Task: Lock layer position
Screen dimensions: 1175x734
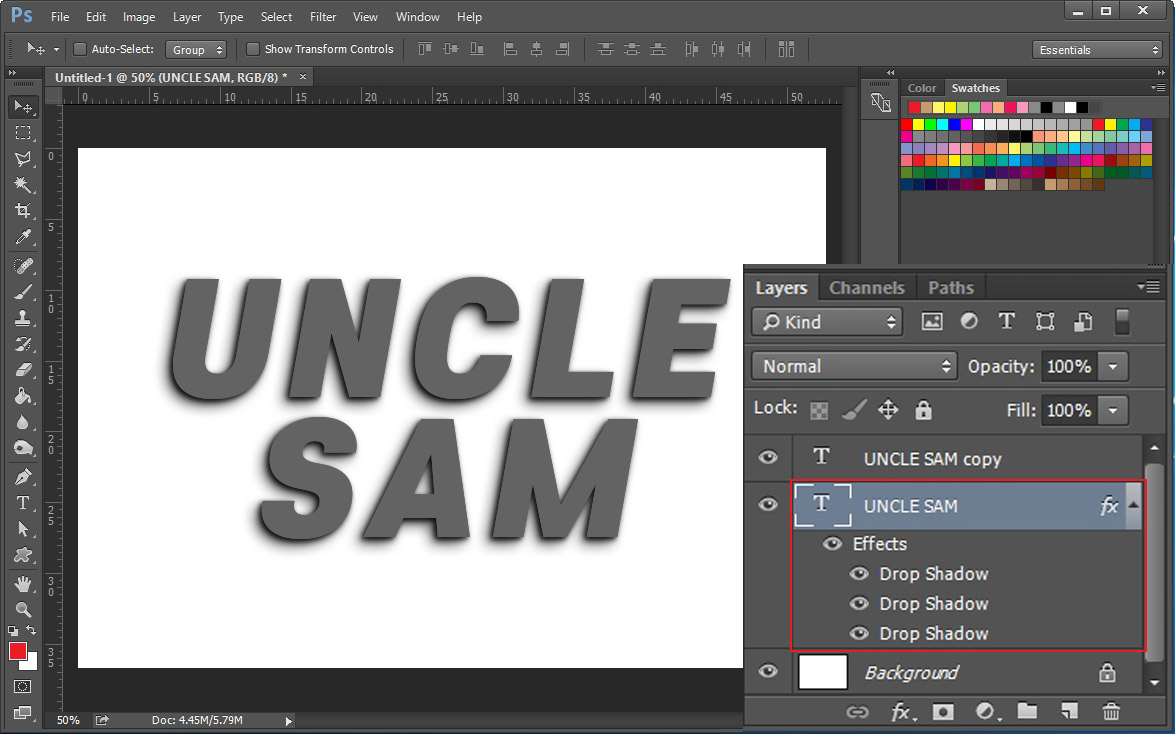Action: 888,409
